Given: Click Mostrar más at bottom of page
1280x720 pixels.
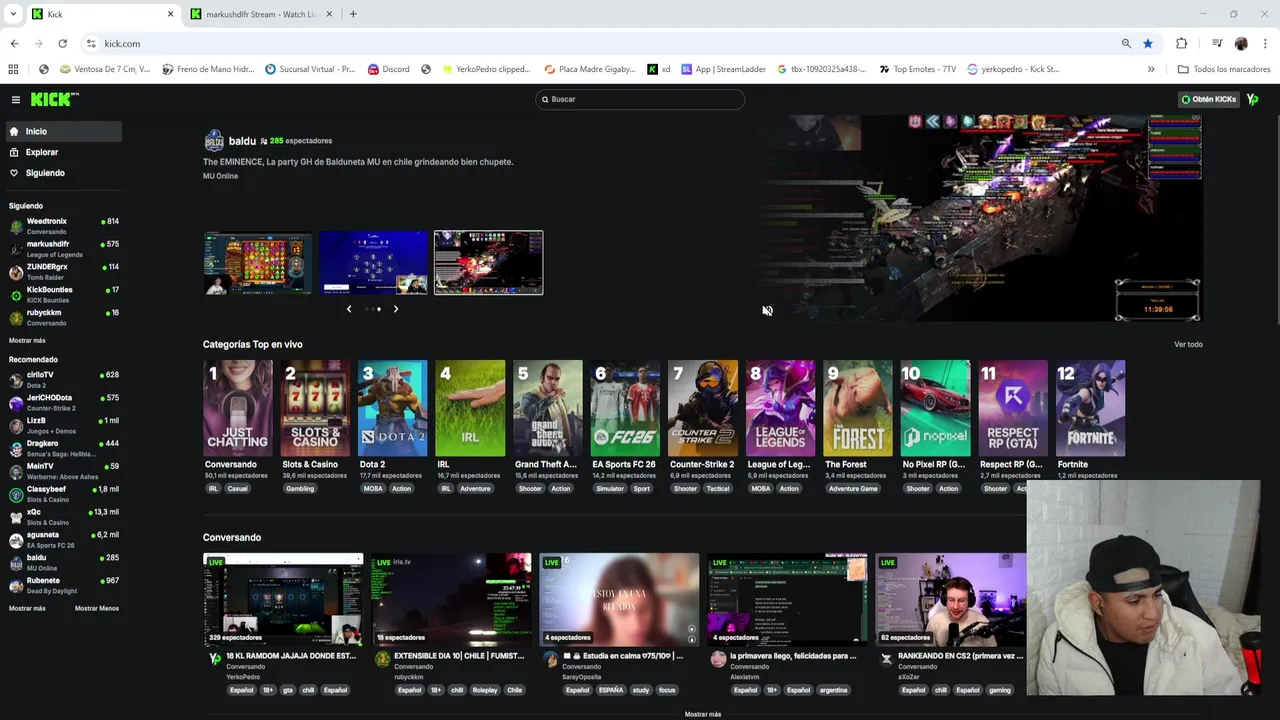Looking at the screenshot, I should [x=702, y=714].
